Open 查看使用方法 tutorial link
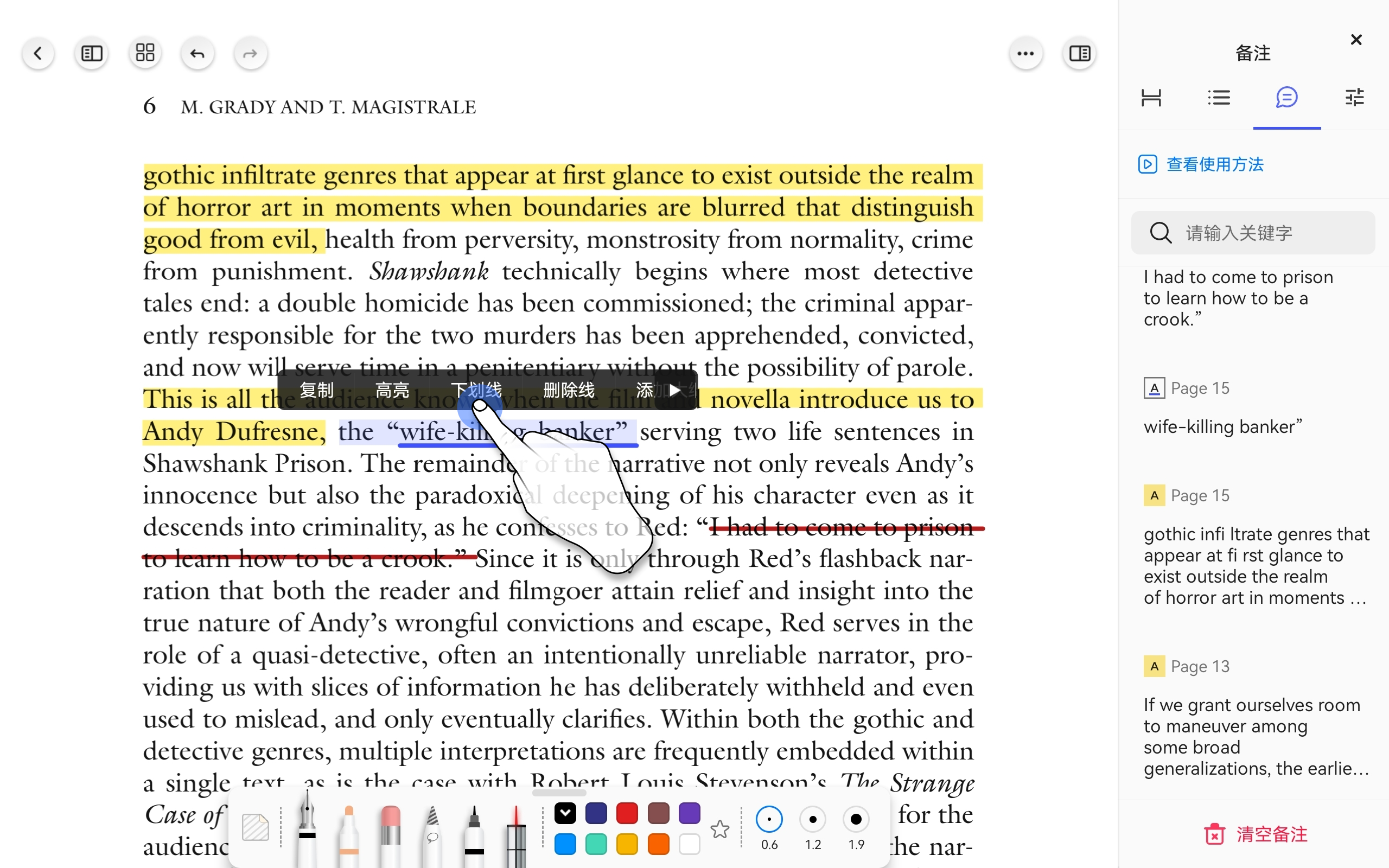 [x=1201, y=165]
